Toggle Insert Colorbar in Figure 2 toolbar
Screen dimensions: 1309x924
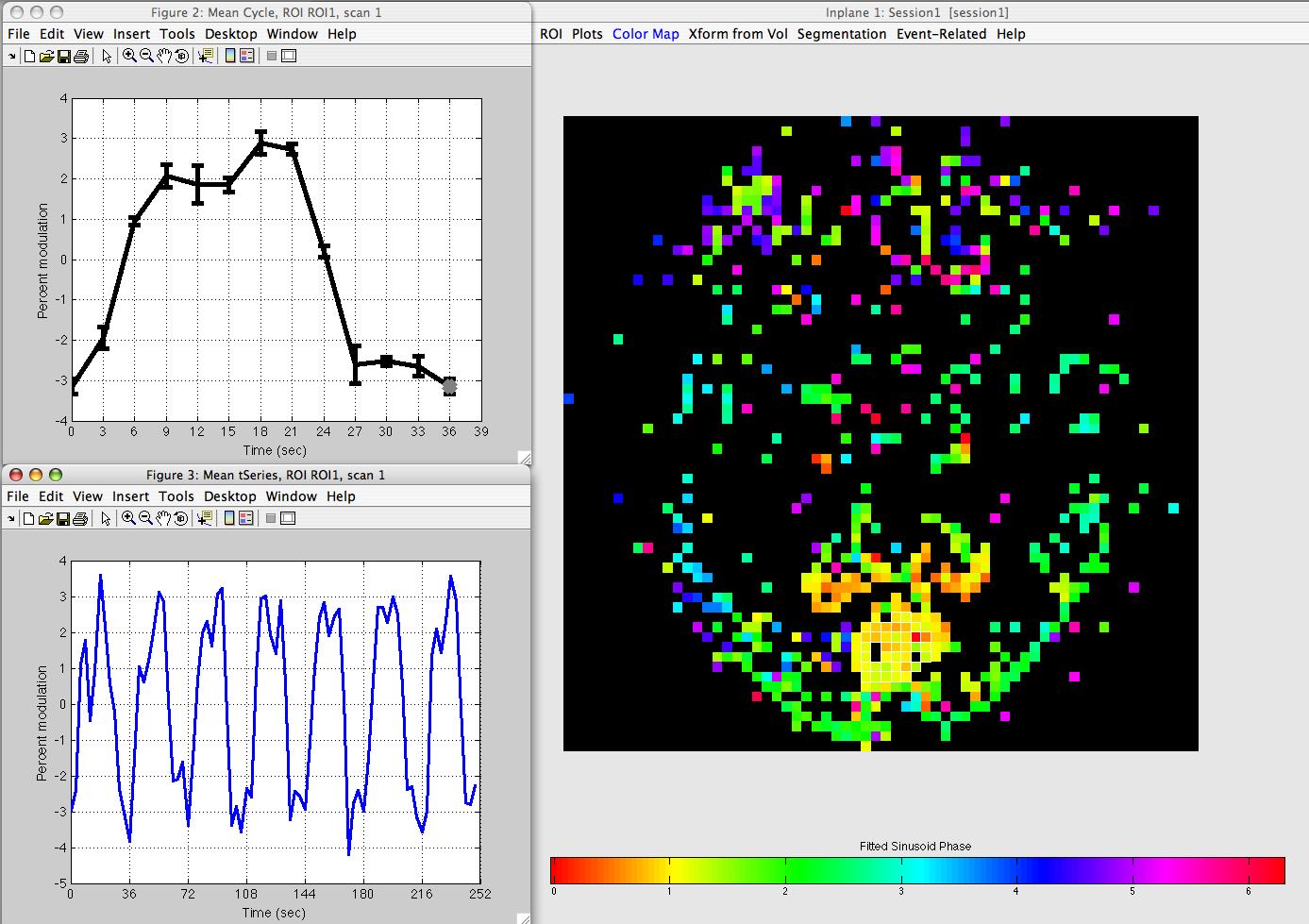click(229, 56)
